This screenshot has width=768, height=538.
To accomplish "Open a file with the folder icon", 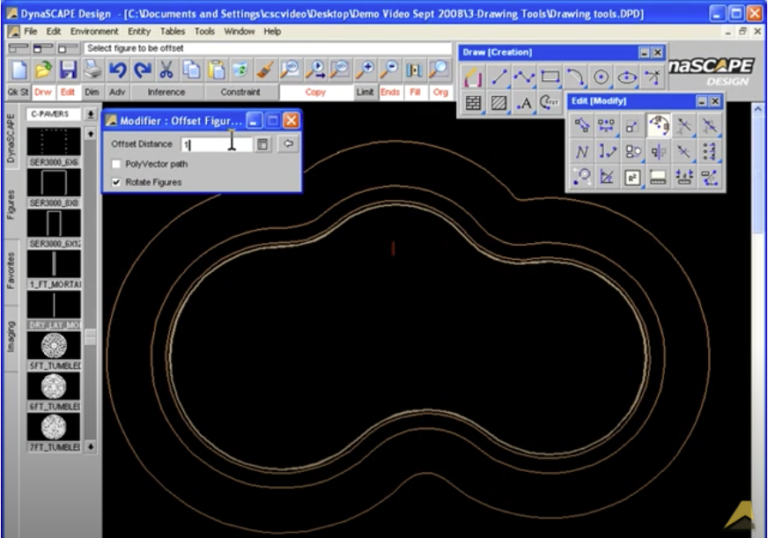I will (44, 70).
